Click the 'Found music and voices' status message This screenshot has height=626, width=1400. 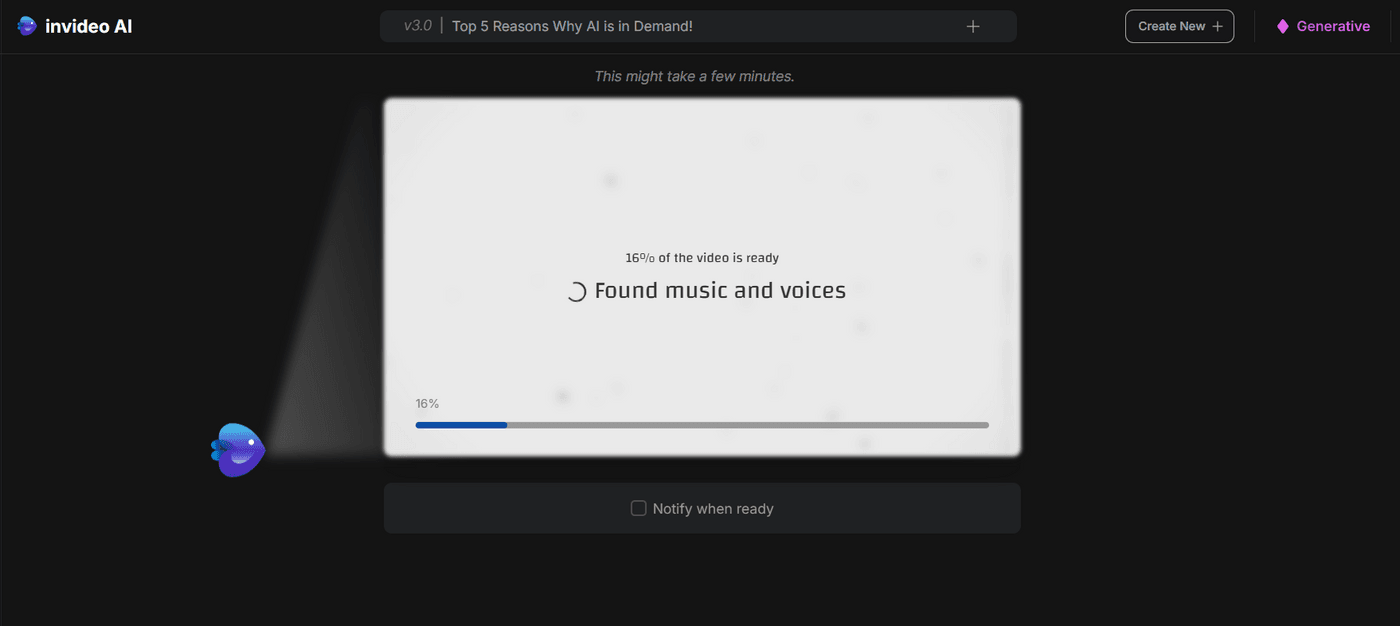tap(719, 290)
